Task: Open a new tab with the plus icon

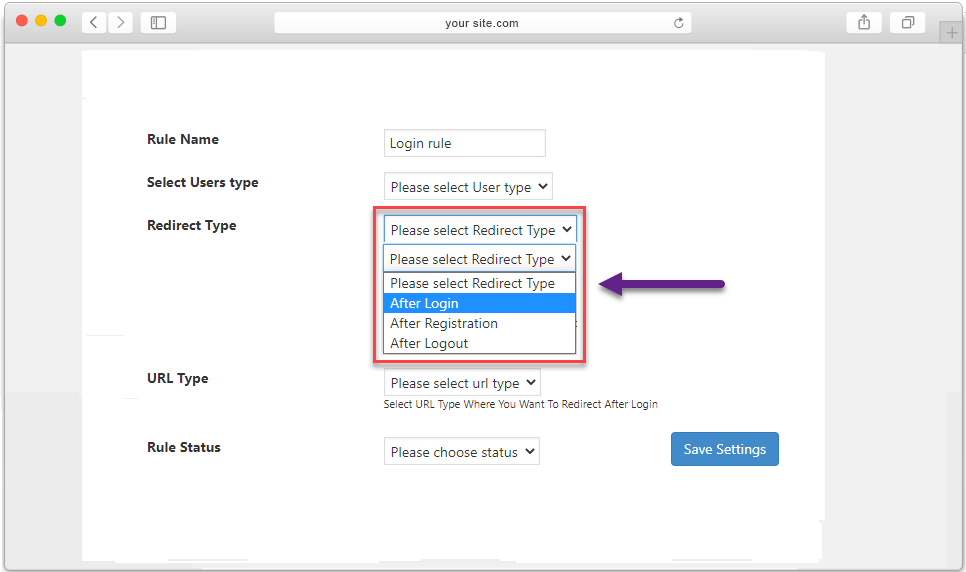Action: [x=952, y=33]
